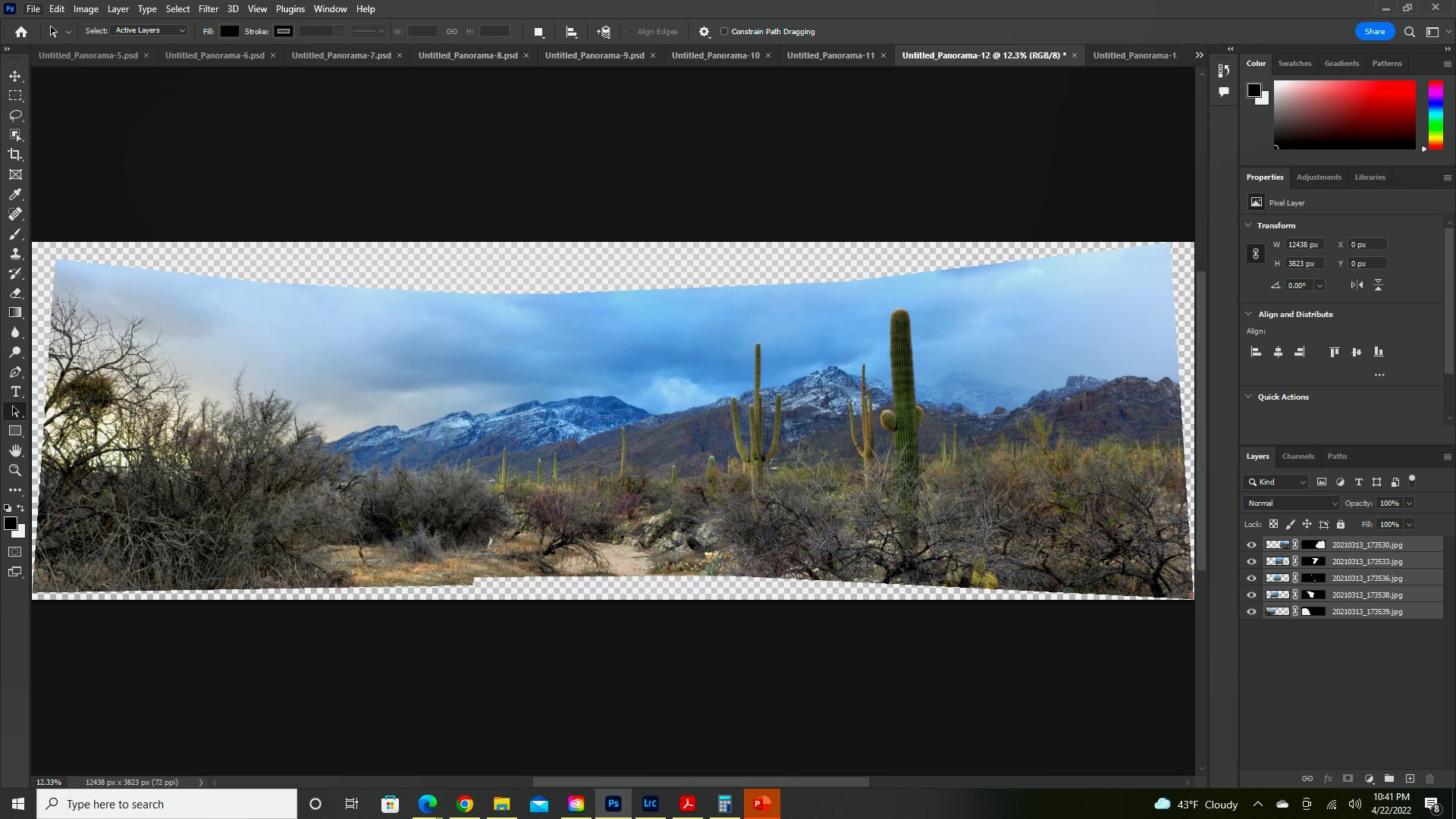Select the Crop tool

coord(15,155)
